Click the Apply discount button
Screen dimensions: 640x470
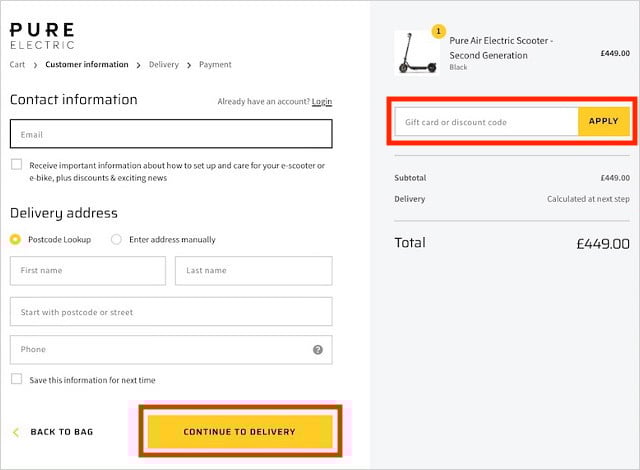point(604,121)
